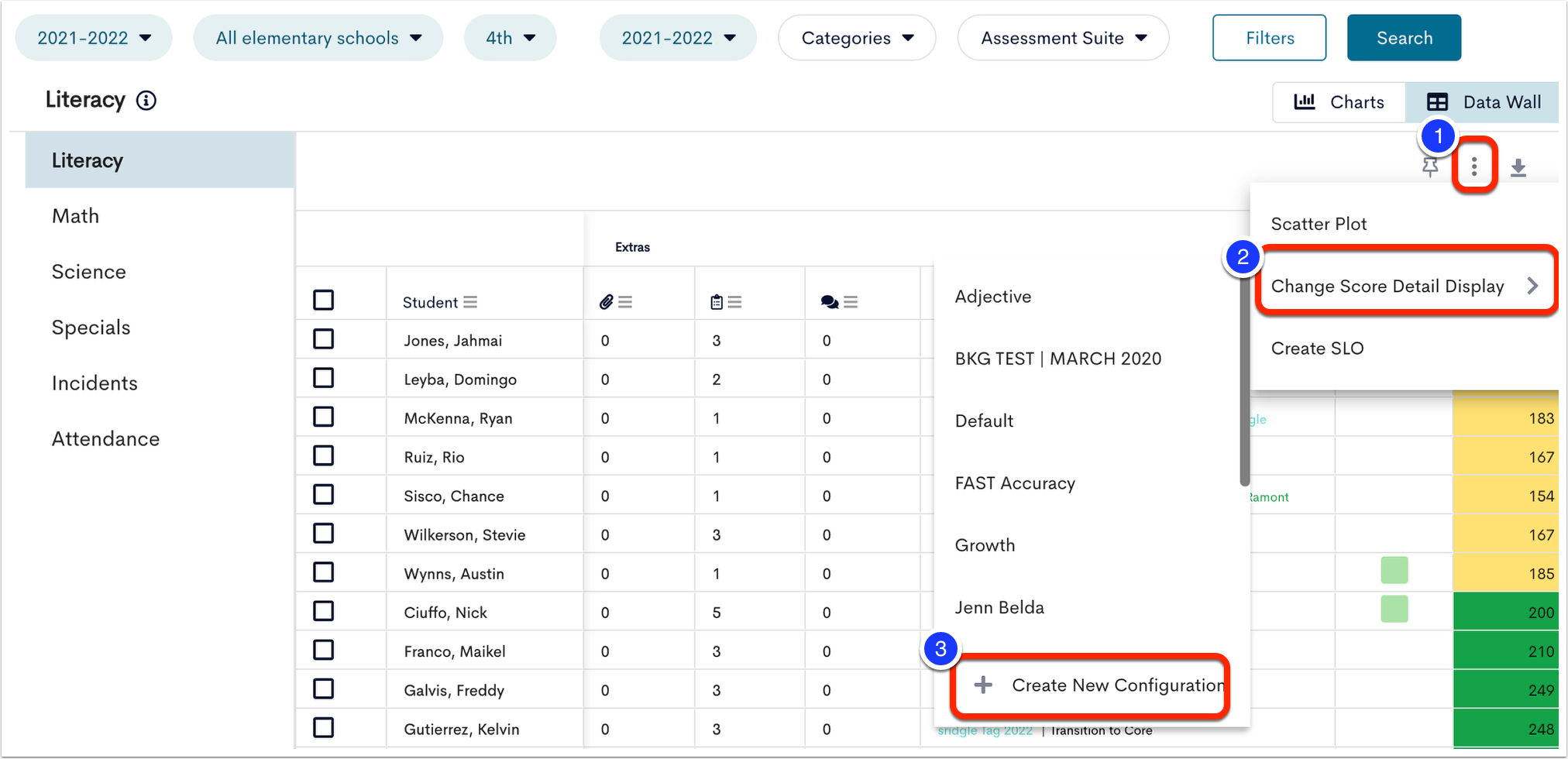This screenshot has height=759, width=1568.
Task: Open the All elementary schools dropdown
Action: pos(318,38)
